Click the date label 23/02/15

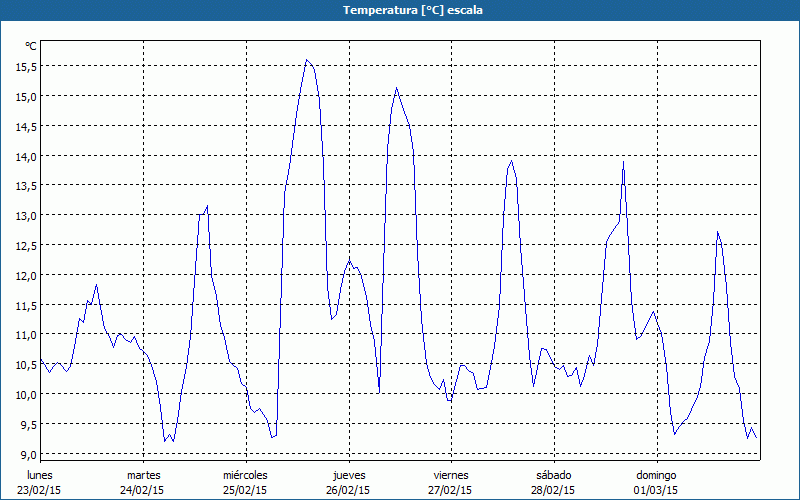(x=40, y=490)
